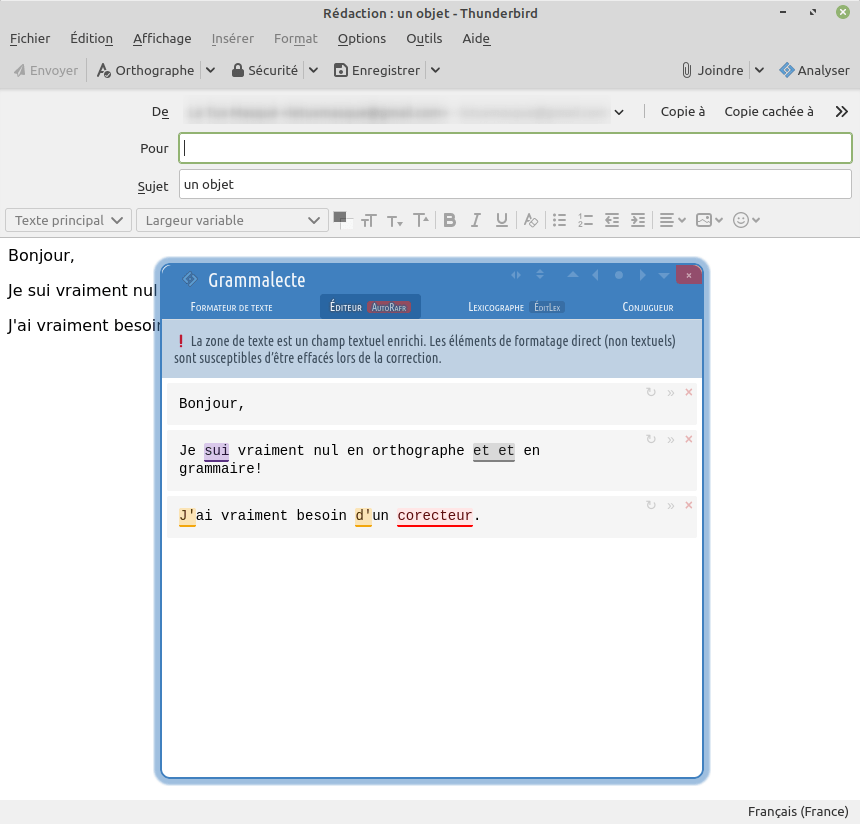860x824 pixels.
Task: Open the insert image dropdown
Action: 709,221
